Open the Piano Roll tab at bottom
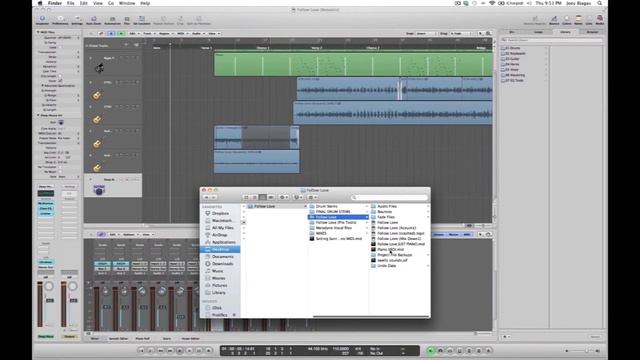This screenshot has height=360, width=640. pyautogui.click(x=142, y=338)
